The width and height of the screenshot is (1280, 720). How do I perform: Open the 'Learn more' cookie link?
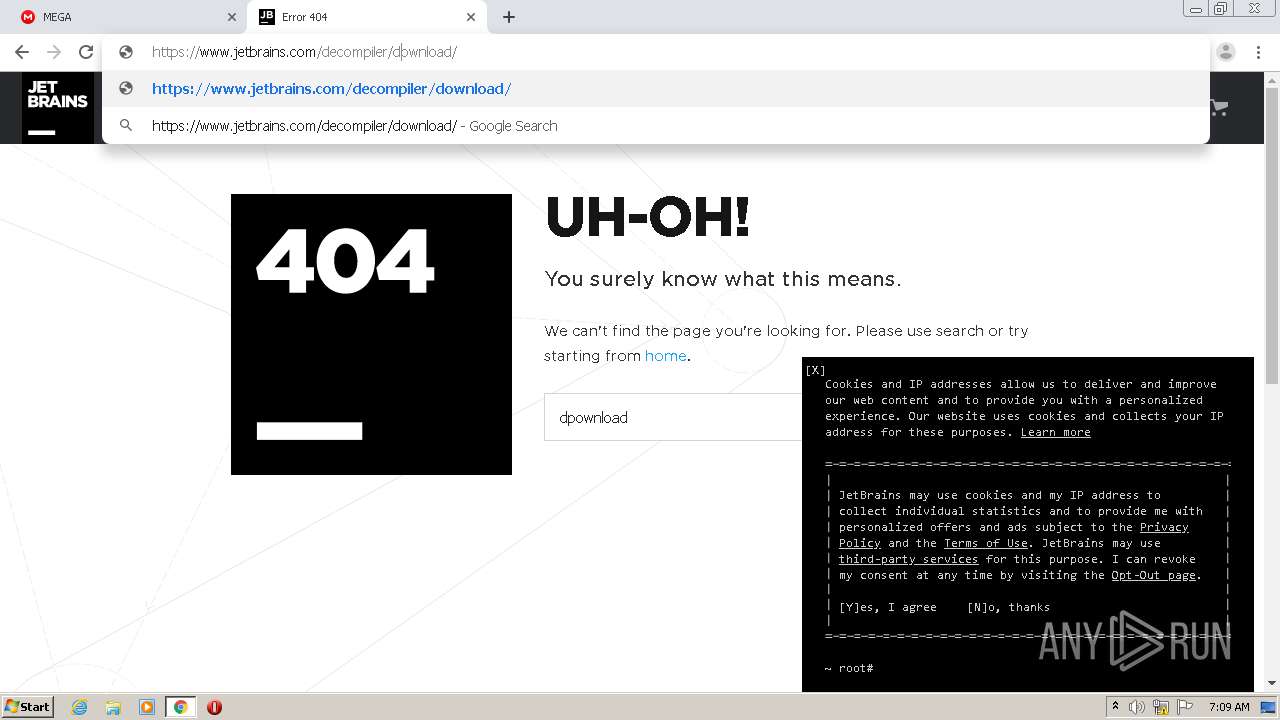point(1055,432)
